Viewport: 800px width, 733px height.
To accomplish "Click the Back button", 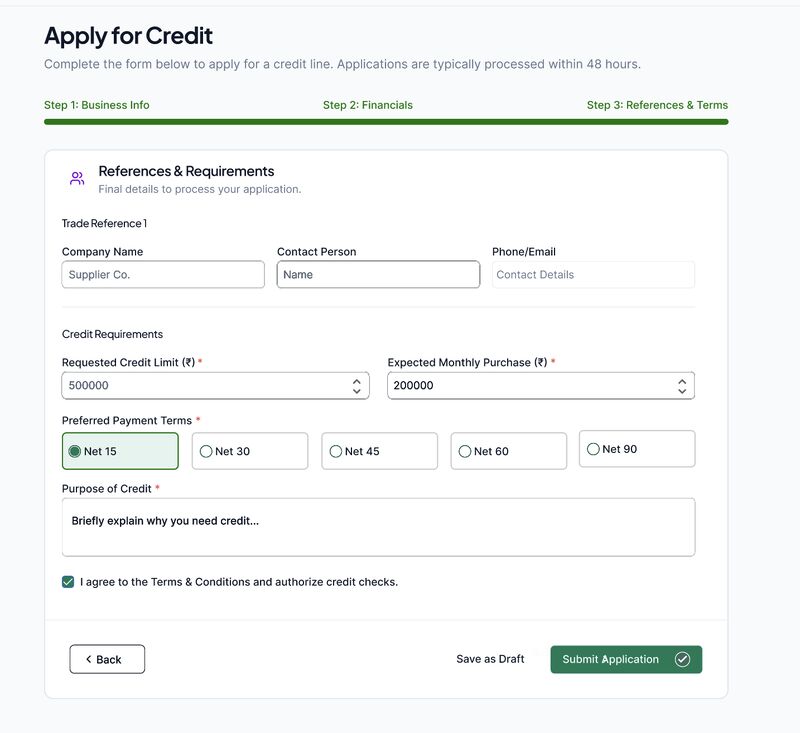I will point(106,659).
